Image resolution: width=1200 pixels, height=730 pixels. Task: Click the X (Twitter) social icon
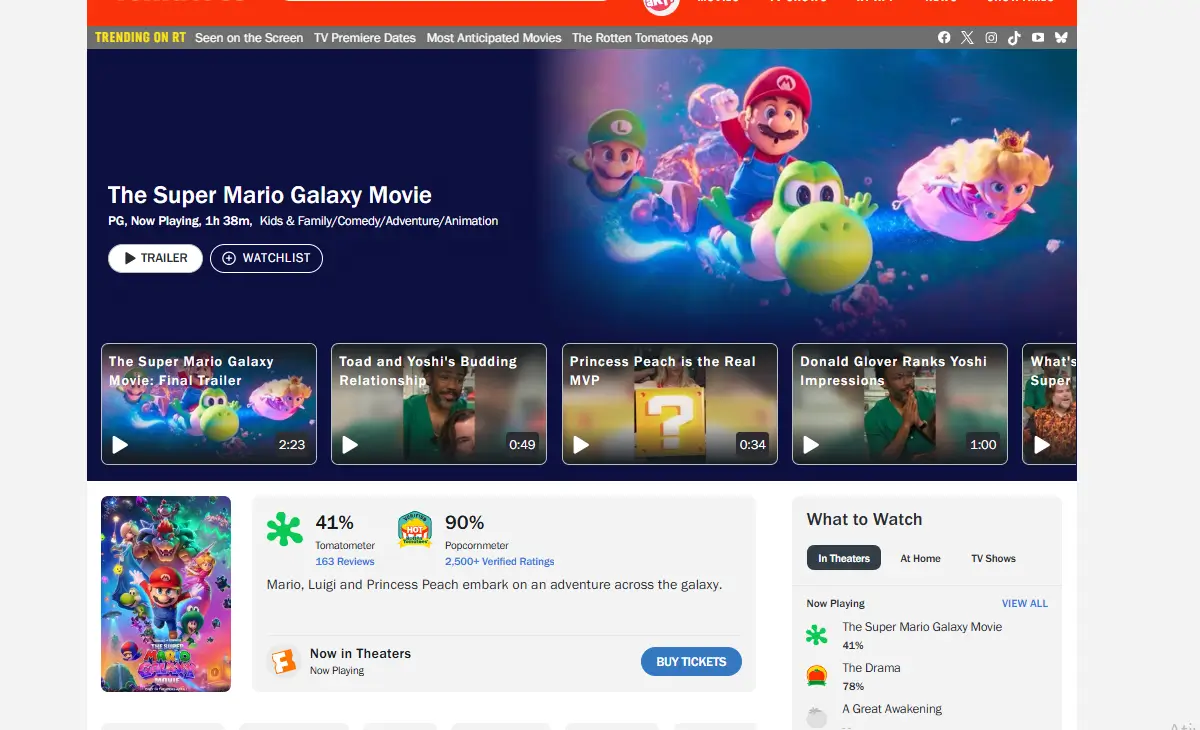[x=967, y=37]
